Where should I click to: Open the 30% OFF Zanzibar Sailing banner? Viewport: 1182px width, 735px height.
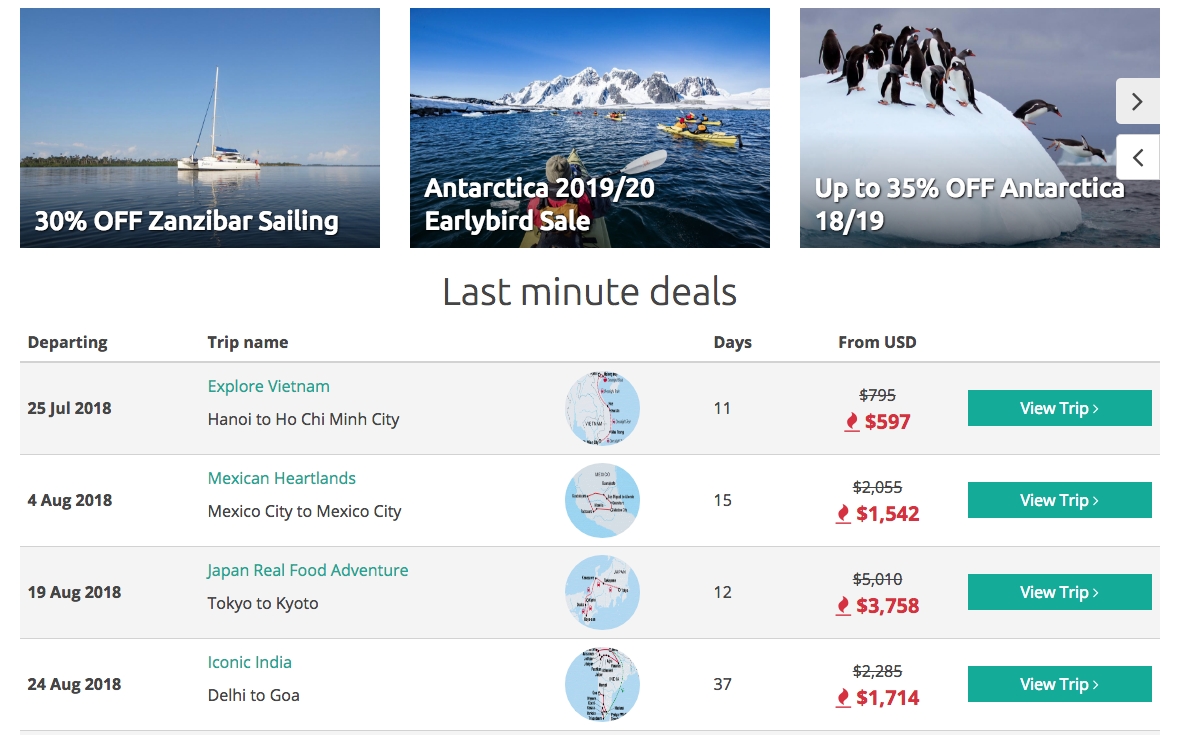200,128
